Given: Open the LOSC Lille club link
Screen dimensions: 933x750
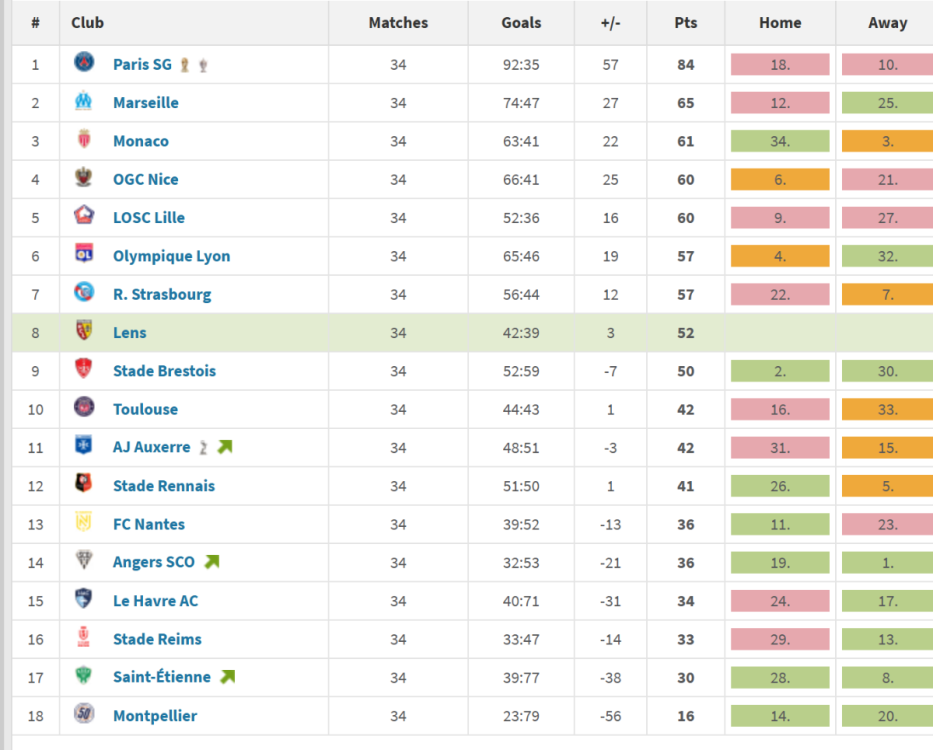Looking at the screenshot, I should 148,217.
